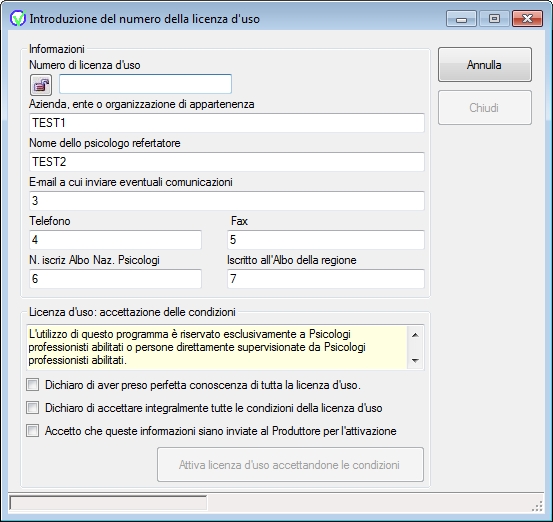Click the application checkmark icon in title bar
Screen dimensions: 553x522
(17, 18)
